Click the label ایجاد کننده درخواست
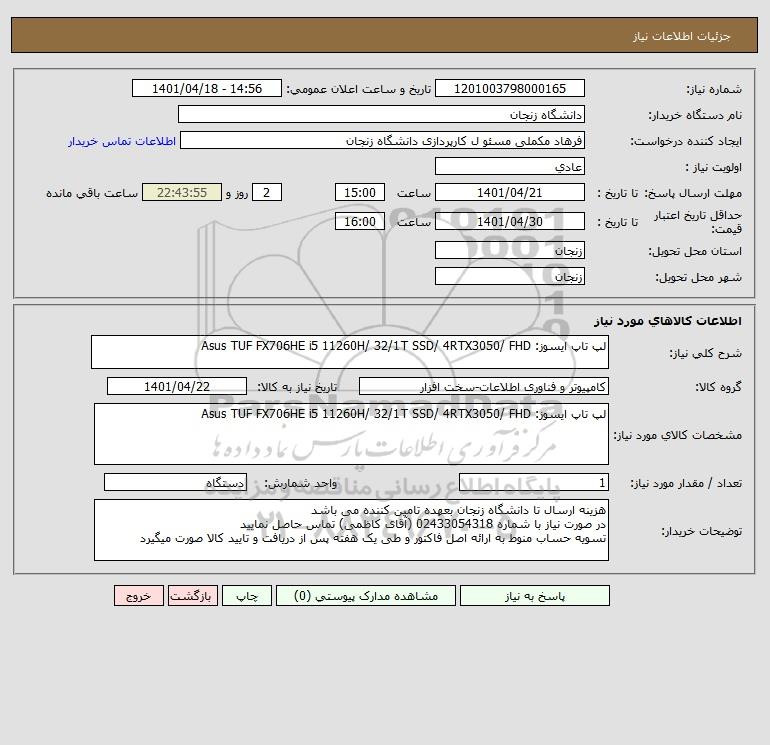The width and height of the screenshot is (770, 745). (686, 141)
